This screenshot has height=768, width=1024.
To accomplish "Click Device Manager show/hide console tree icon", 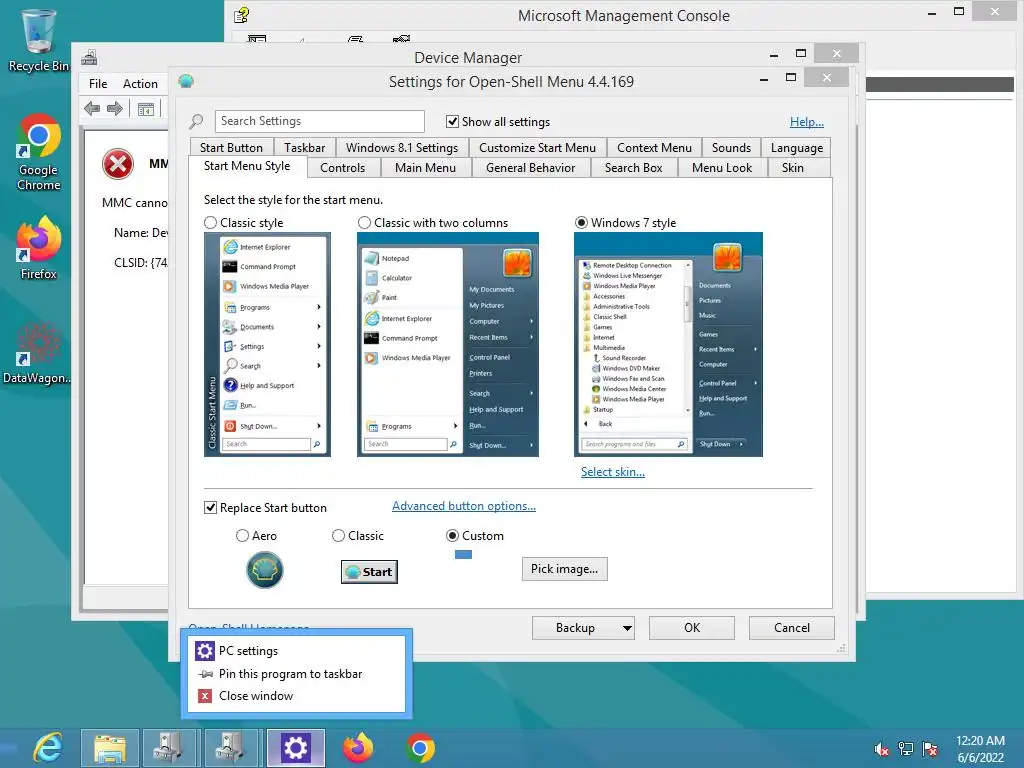I will pyautogui.click(x=146, y=109).
